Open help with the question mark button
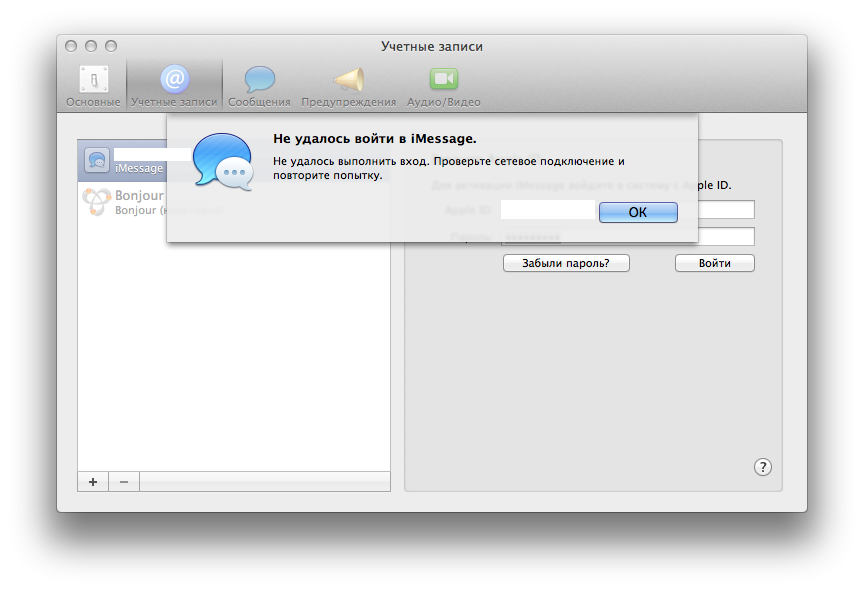Viewport: 864px width, 591px height. click(763, 467)
